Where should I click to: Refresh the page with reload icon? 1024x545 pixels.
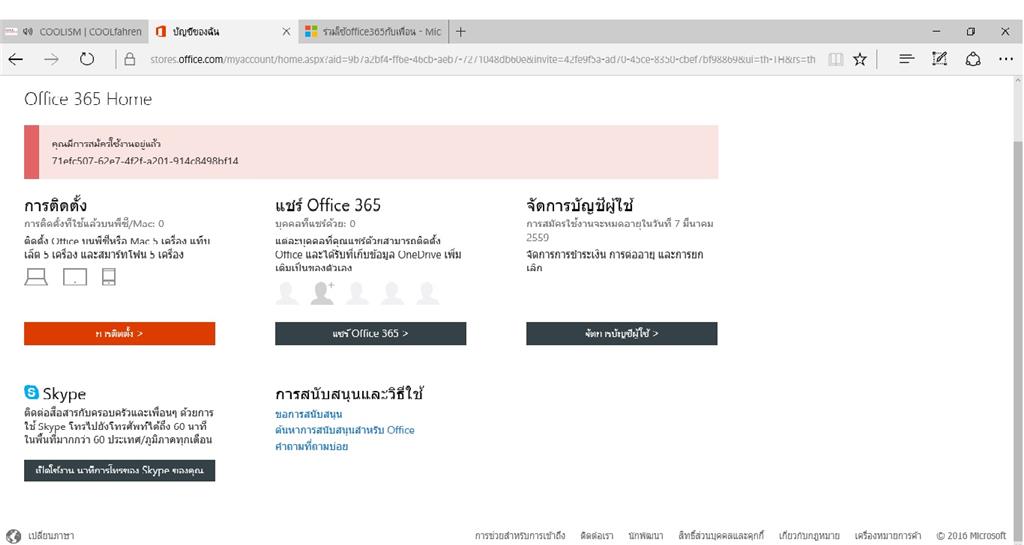[x=87, y=59]
